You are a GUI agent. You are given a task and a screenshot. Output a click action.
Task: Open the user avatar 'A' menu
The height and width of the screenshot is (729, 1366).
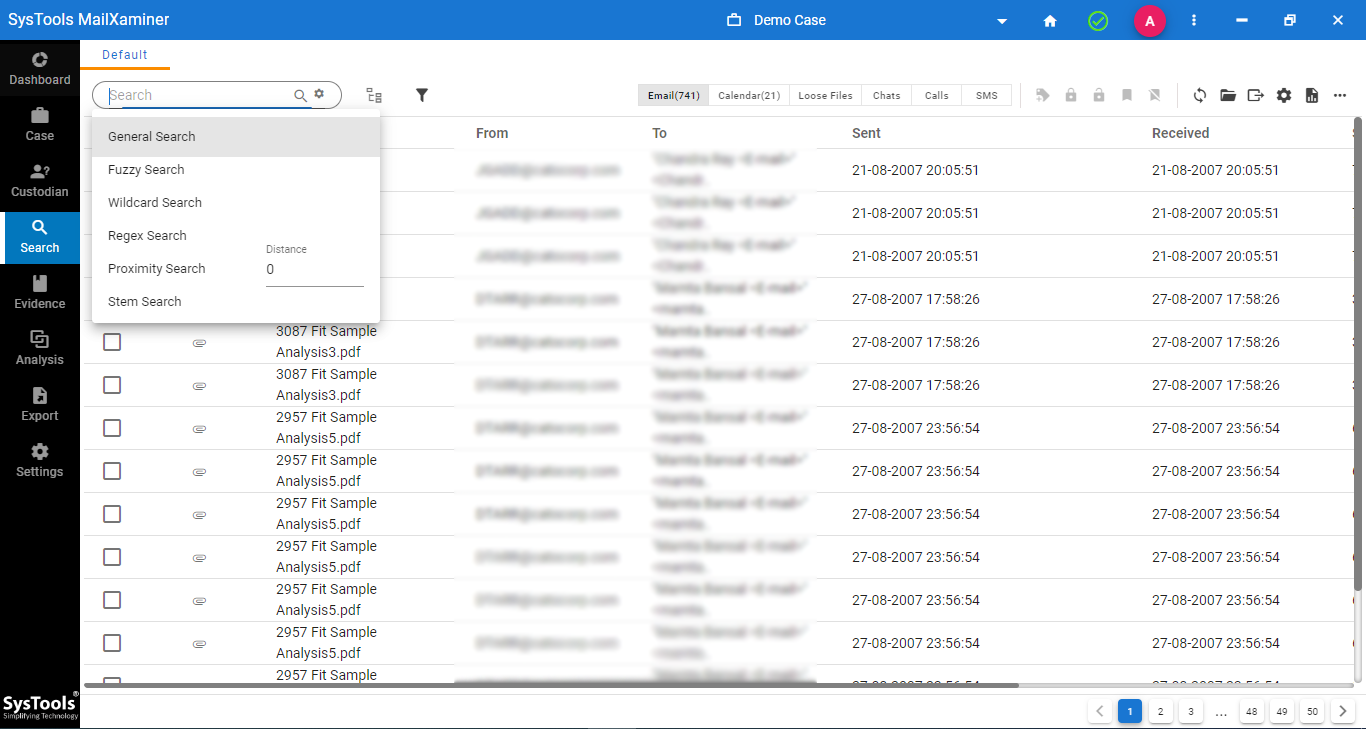click(x=1150, y=20)
